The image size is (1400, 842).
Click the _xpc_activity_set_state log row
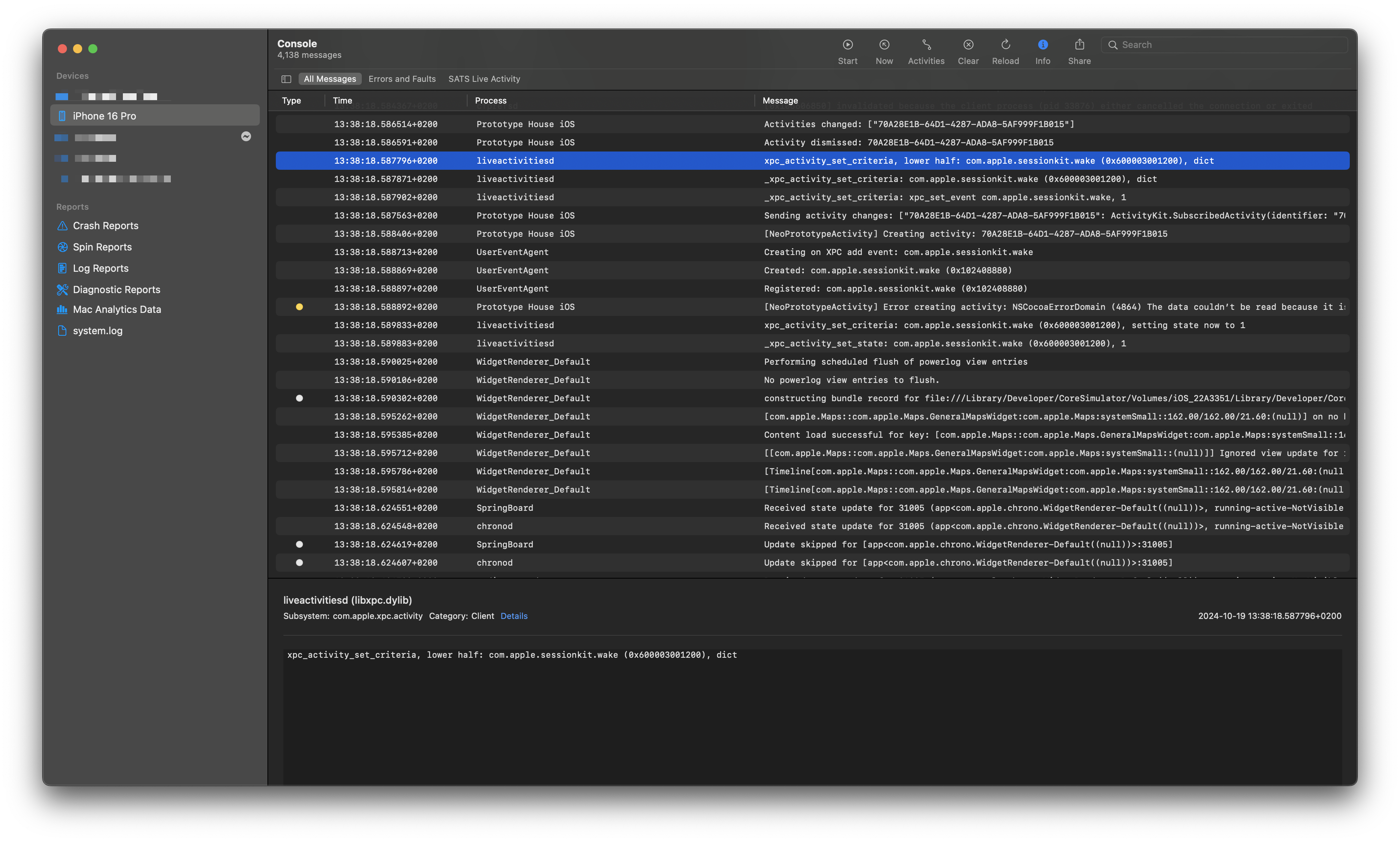click(812, 343)
